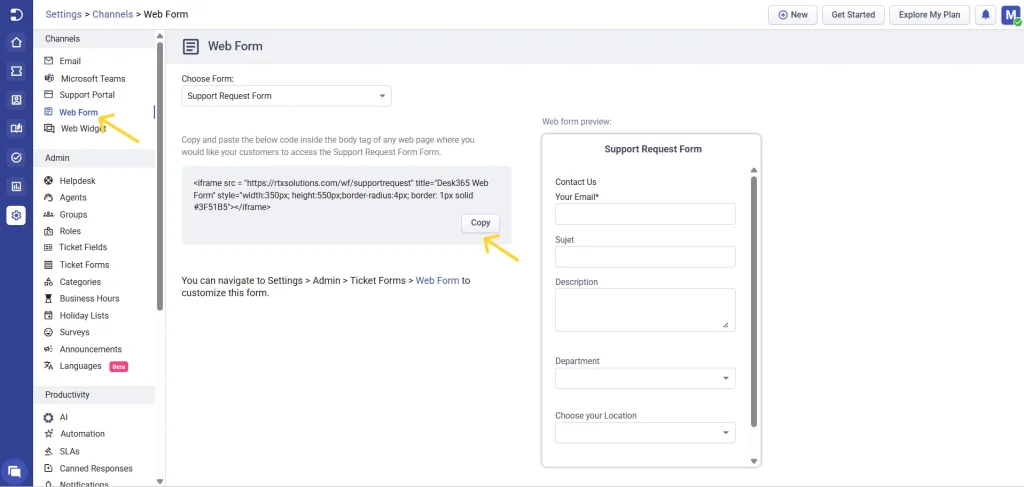Click the notifications bell icon

click(x=985, y=15)
